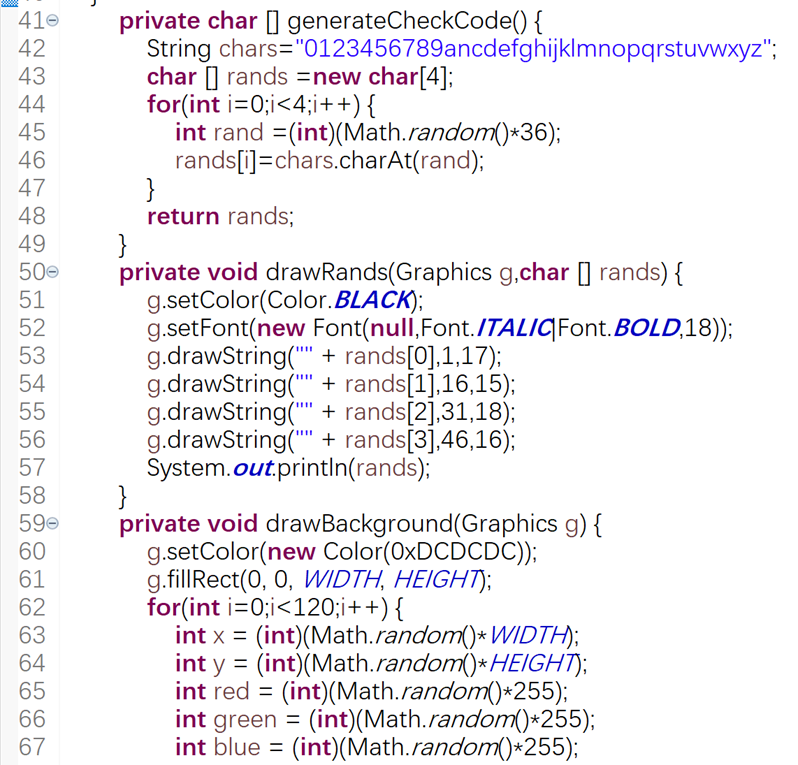The image size is (798, 765).
Task: Click 'setFont' on line 52
Action: 208,328
